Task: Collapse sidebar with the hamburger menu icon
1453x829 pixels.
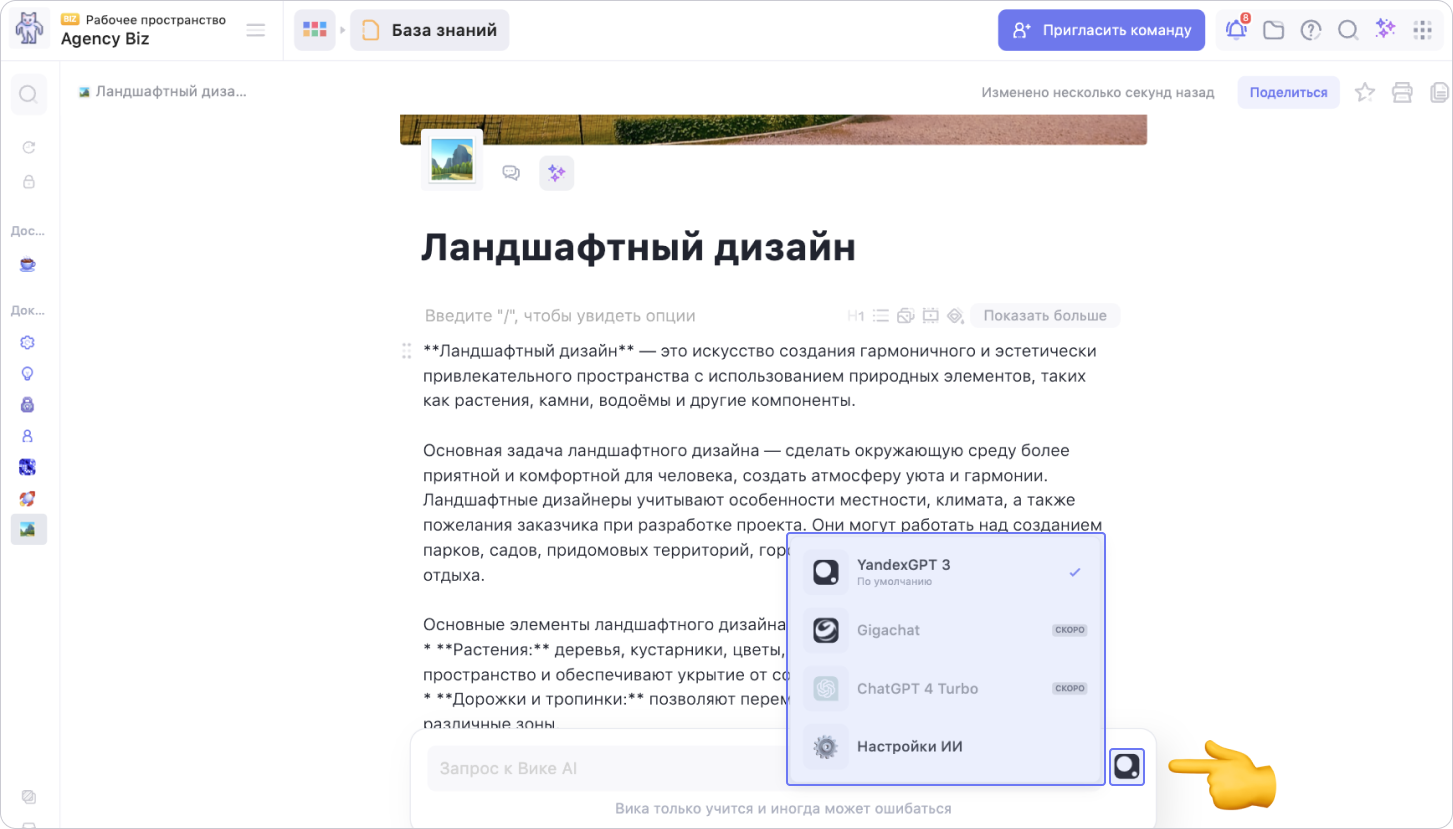Action: pos(256,30)
